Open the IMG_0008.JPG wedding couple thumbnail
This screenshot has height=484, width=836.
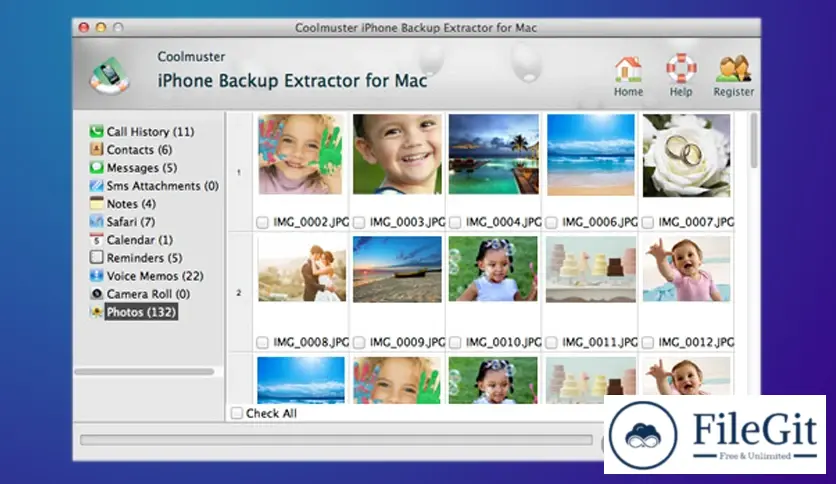tap(302, 269)
